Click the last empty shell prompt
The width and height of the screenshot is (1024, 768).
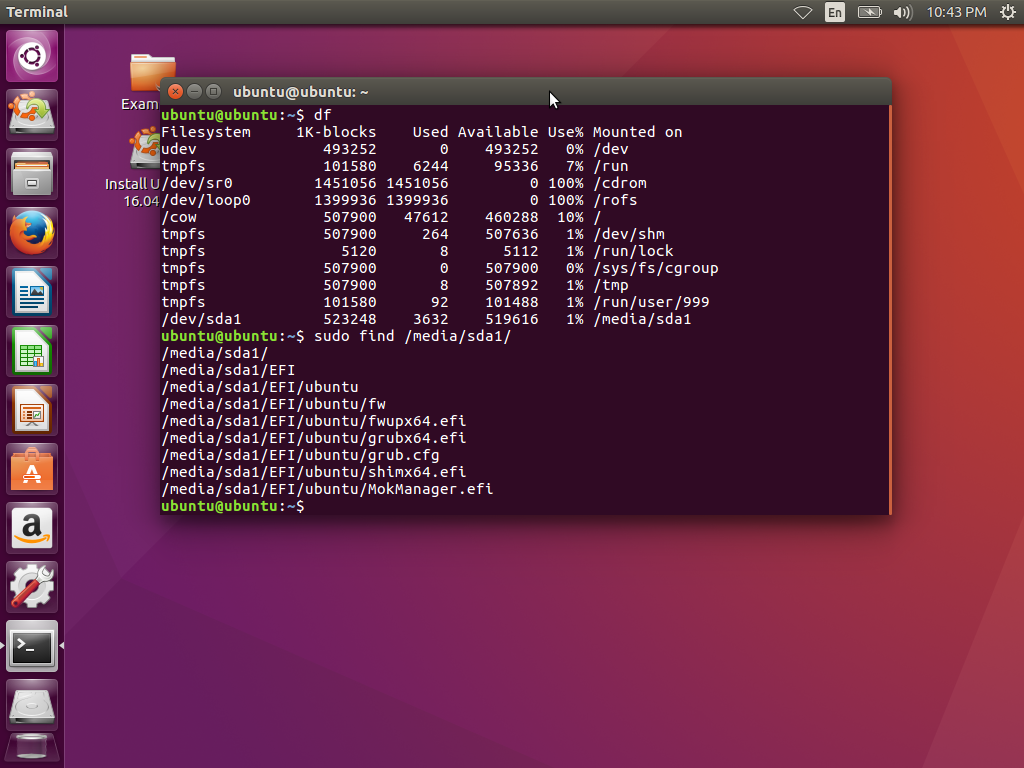pyautogui.click(x=232, y=506)
